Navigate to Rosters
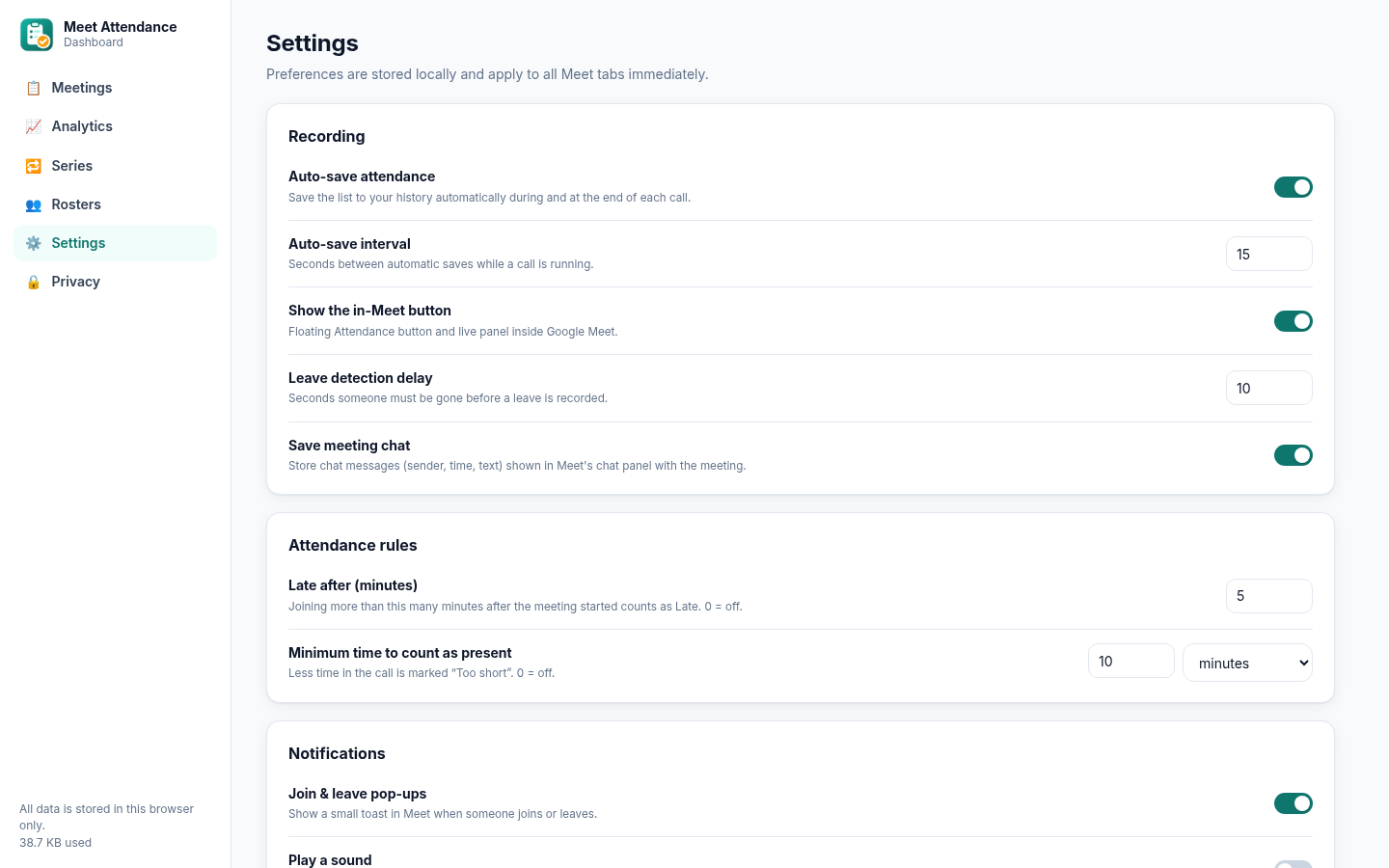 (x=116, y=204)
